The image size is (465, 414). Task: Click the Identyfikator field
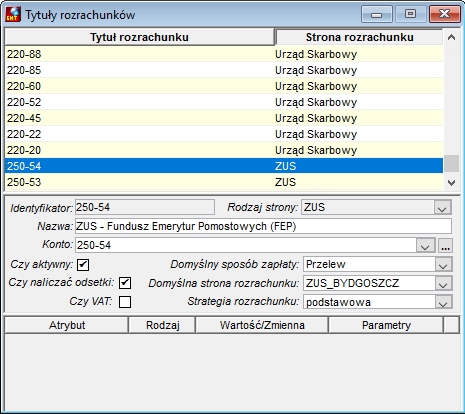point(145,207)
